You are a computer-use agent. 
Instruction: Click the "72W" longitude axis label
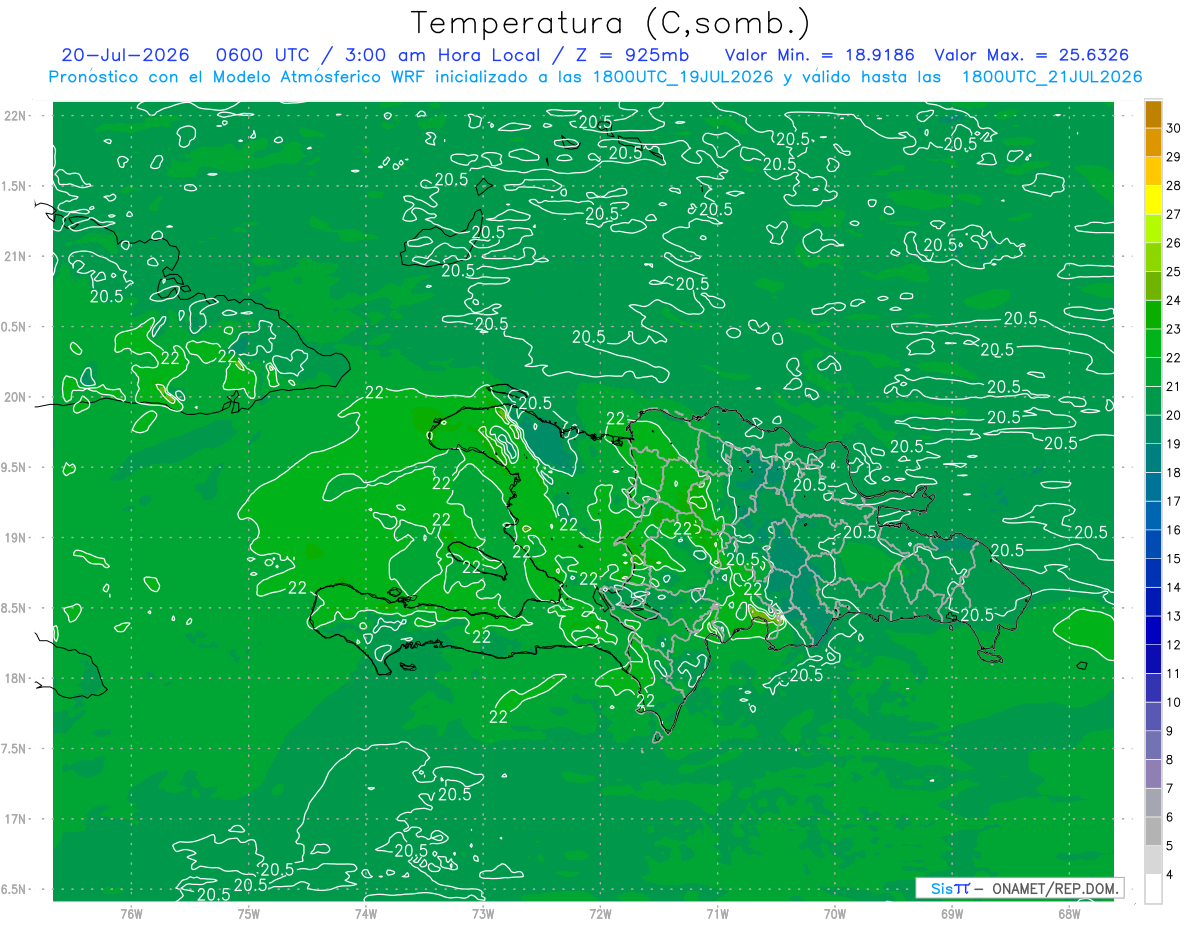[600, 913]
